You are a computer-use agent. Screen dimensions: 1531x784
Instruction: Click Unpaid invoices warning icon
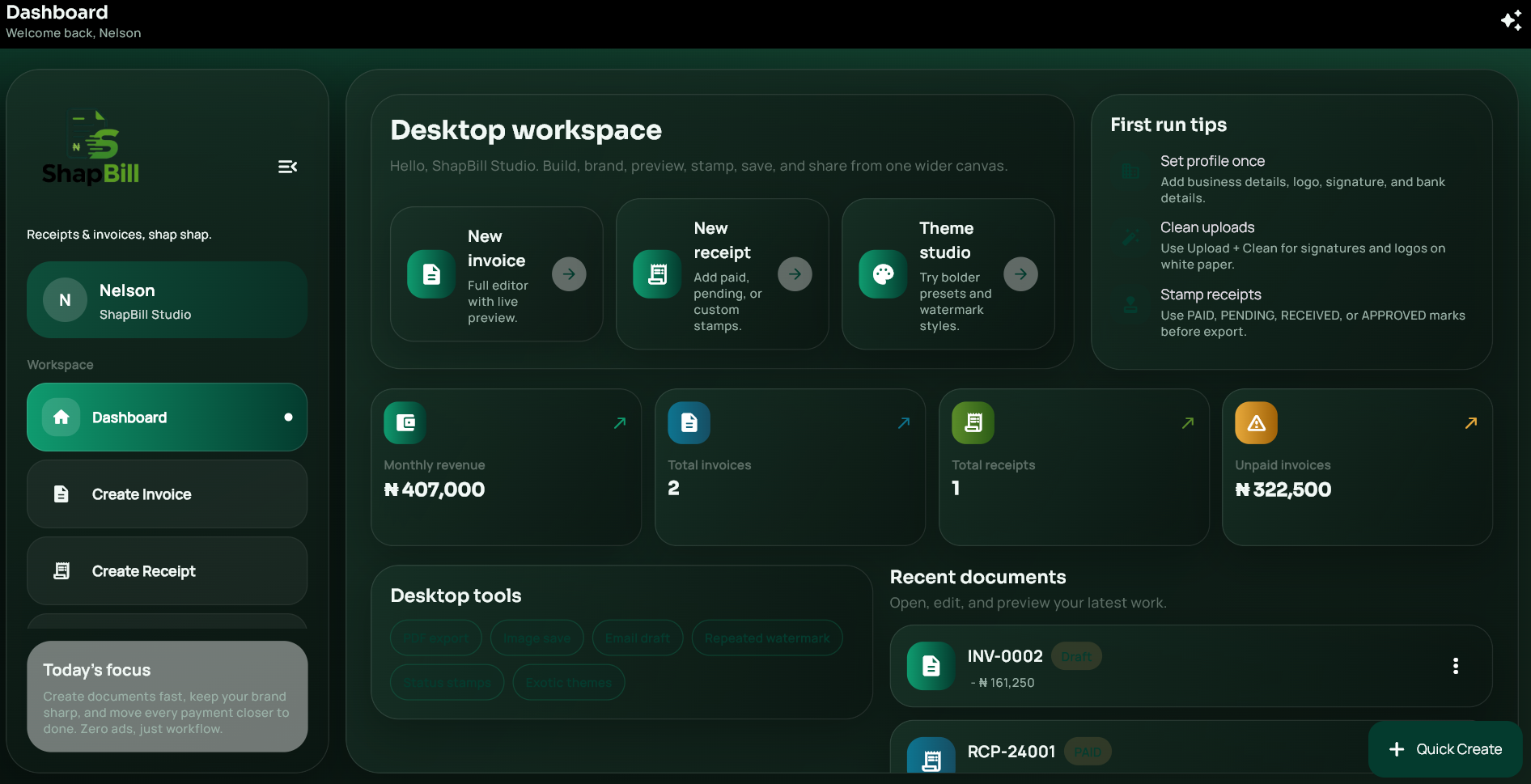(1256, 422)
